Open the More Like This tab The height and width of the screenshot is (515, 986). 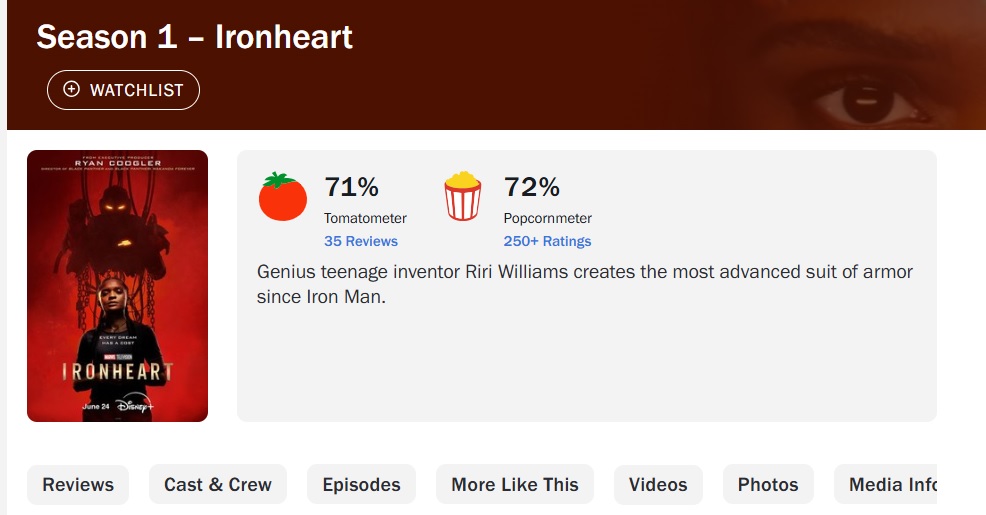tap(515, 485)
